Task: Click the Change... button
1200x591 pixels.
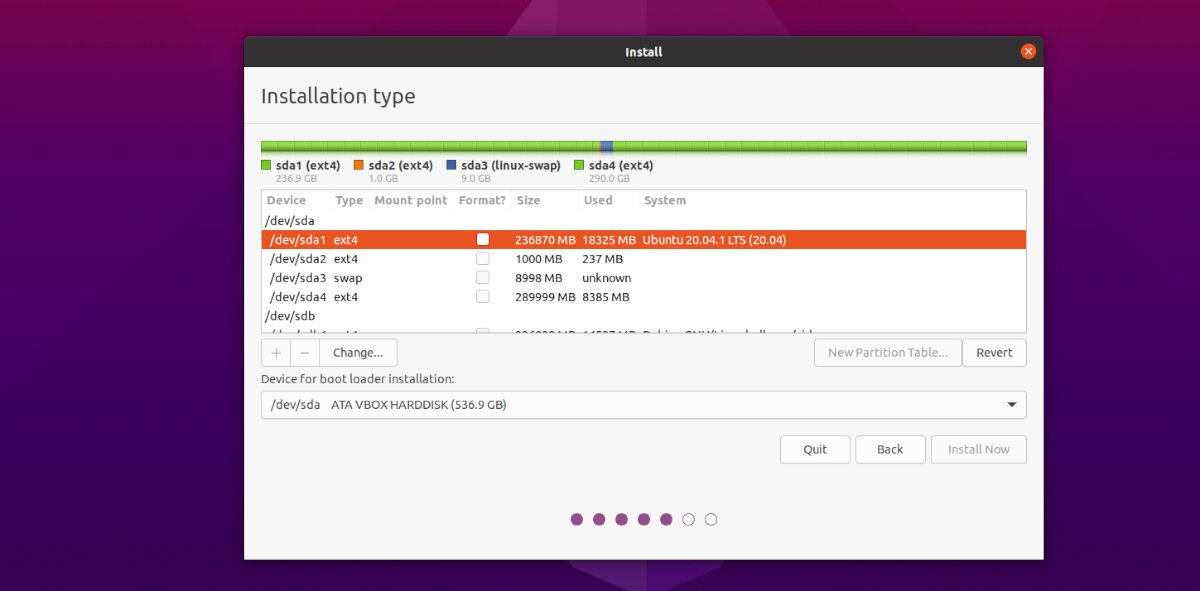Action: pos(358,352)
